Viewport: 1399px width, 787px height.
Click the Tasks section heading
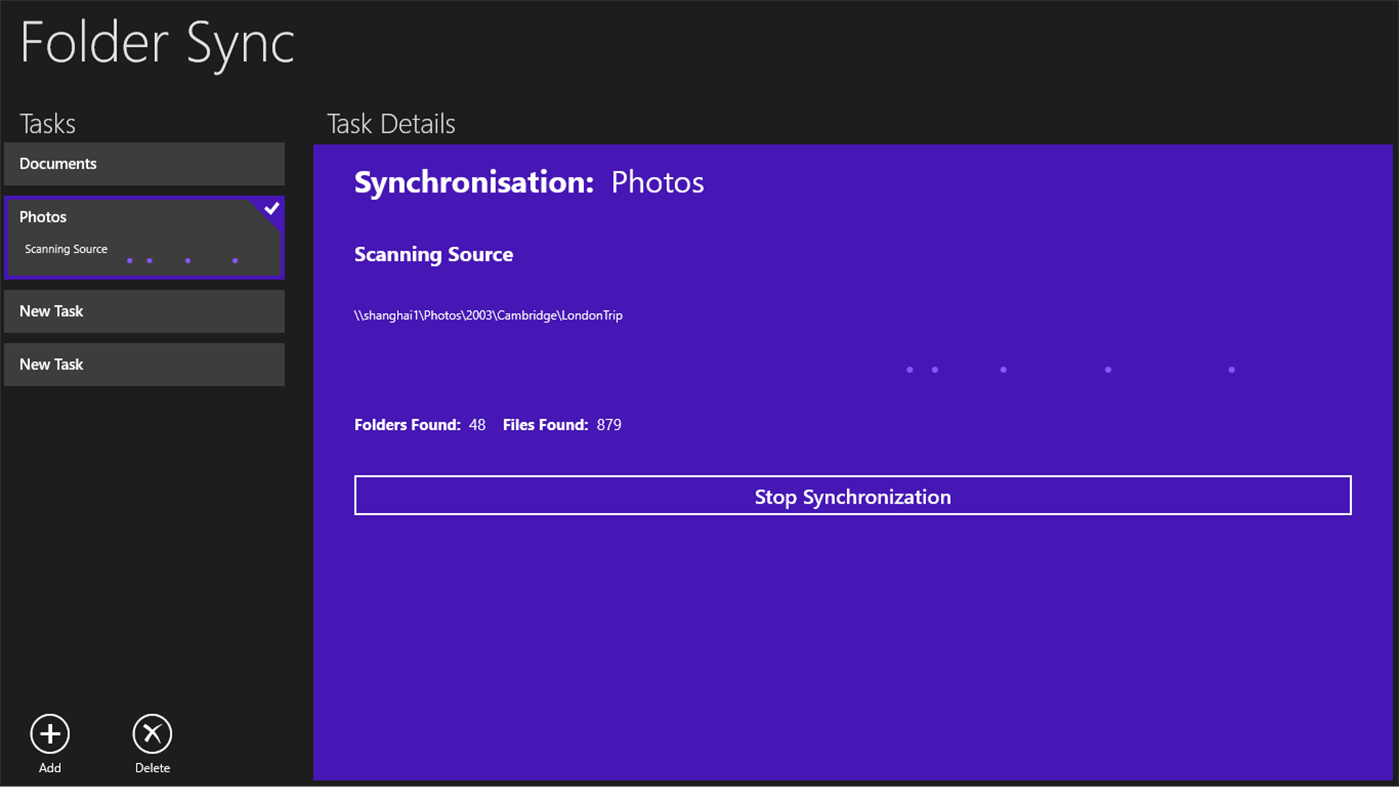click(x=48, y=123)
